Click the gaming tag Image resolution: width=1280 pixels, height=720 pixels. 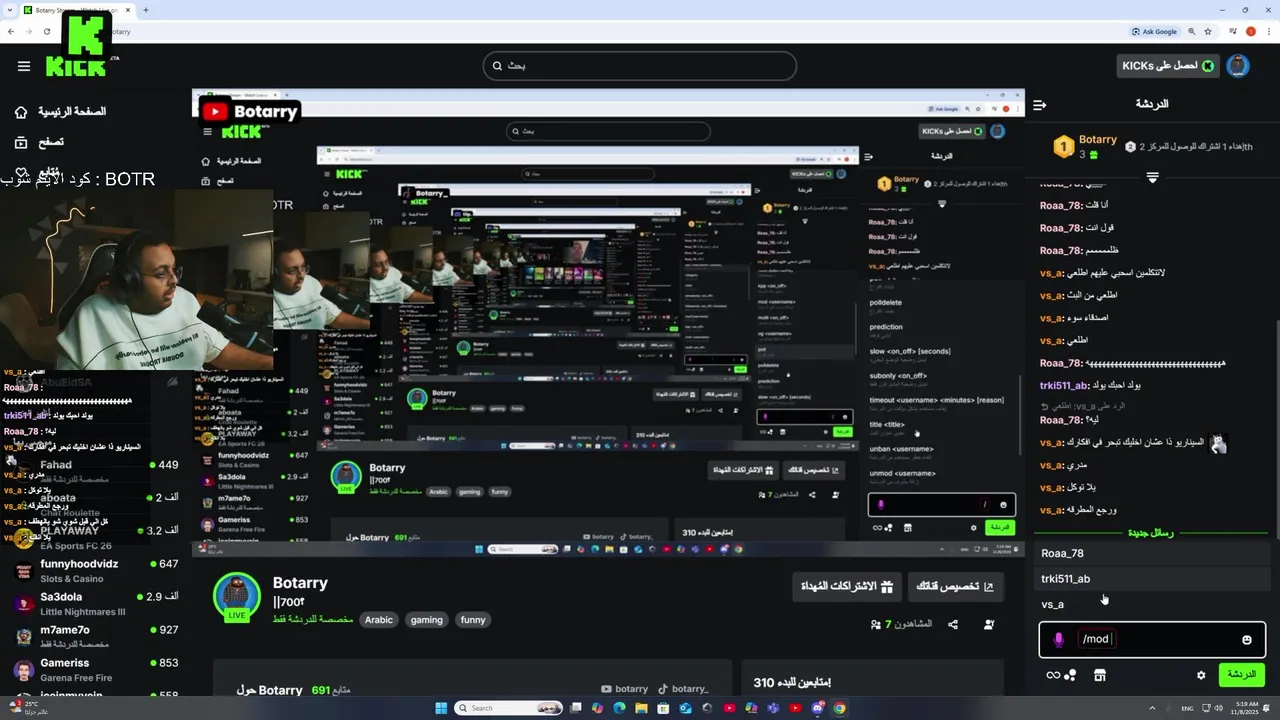(426, 620)
